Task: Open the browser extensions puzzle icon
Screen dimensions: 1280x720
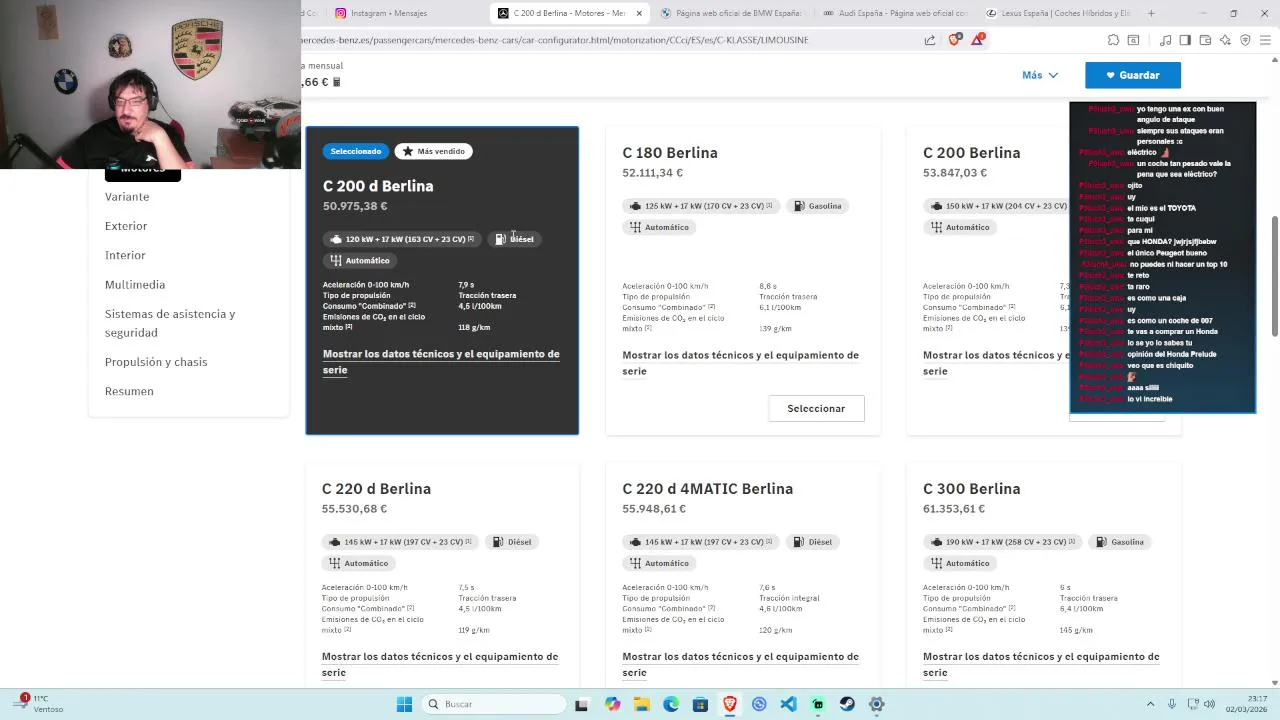Action: [x=1113, y=40]
